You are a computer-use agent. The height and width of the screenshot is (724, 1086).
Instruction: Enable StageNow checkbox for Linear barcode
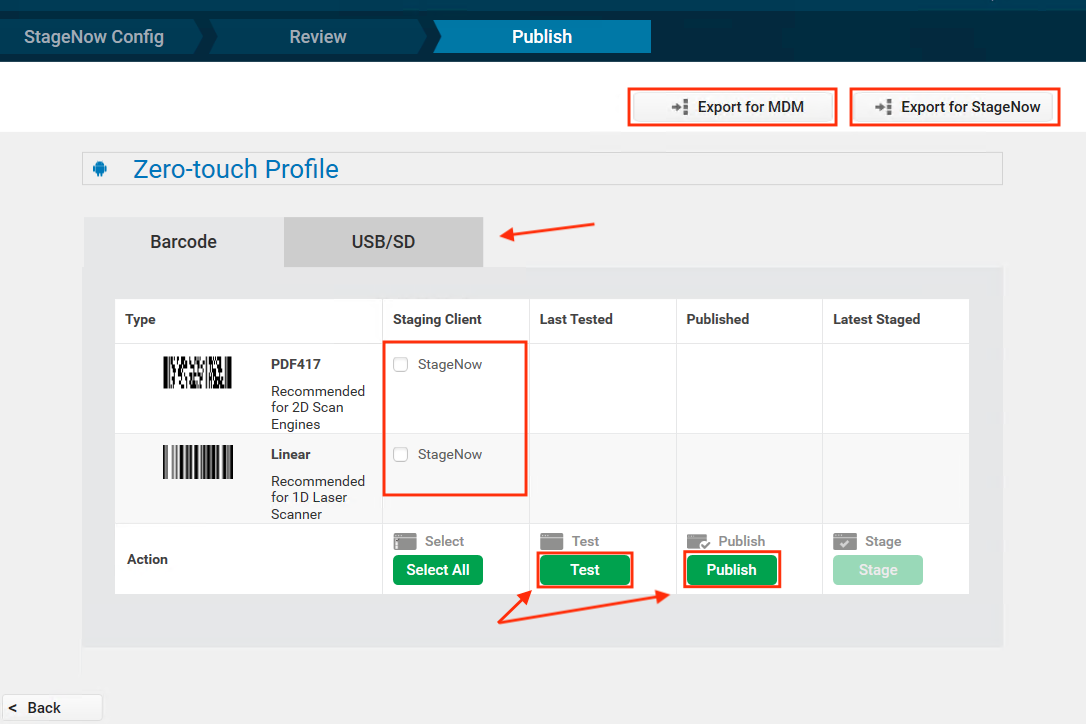(x=401, y=455)
